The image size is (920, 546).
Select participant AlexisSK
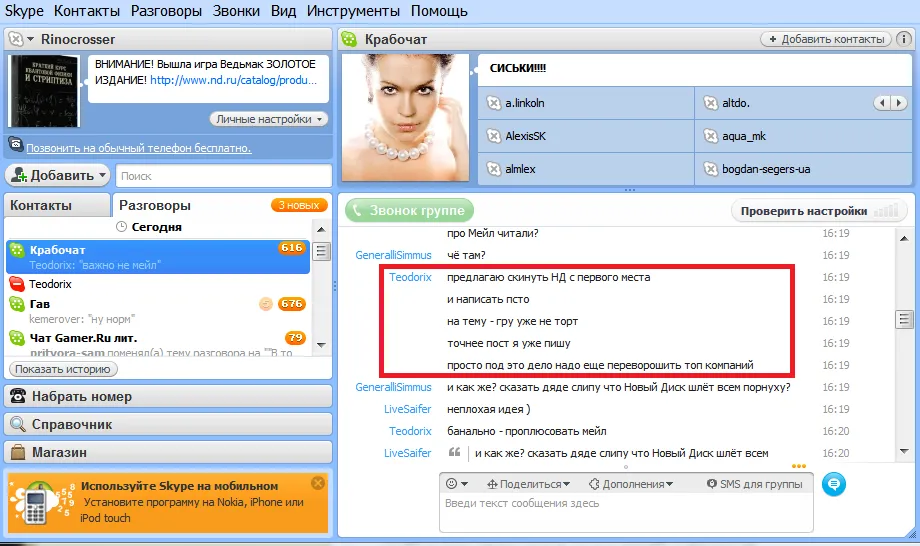(x=586, y=136)
